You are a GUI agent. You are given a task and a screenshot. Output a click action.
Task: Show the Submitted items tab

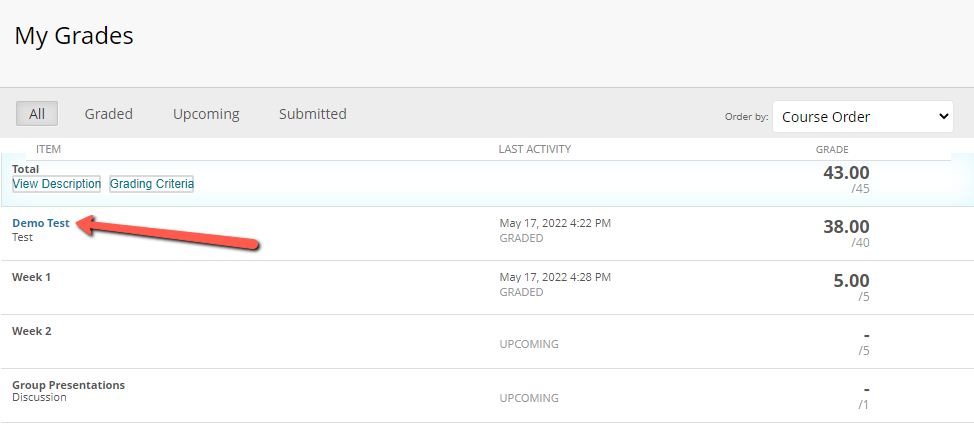(312, 114)
